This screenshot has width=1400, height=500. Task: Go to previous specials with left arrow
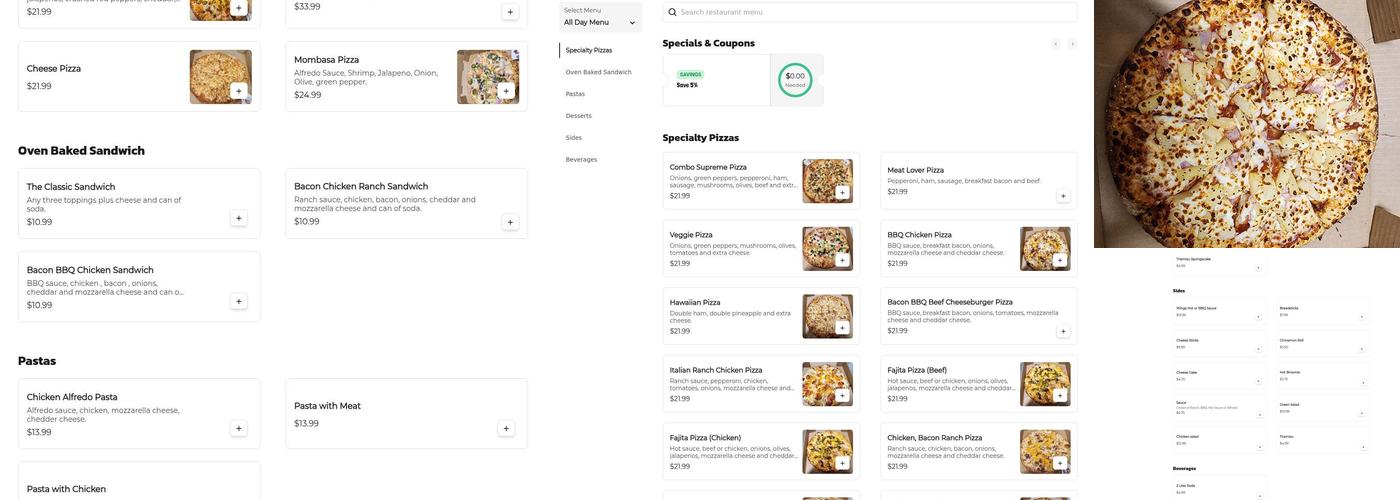(x=1055, y=44)
